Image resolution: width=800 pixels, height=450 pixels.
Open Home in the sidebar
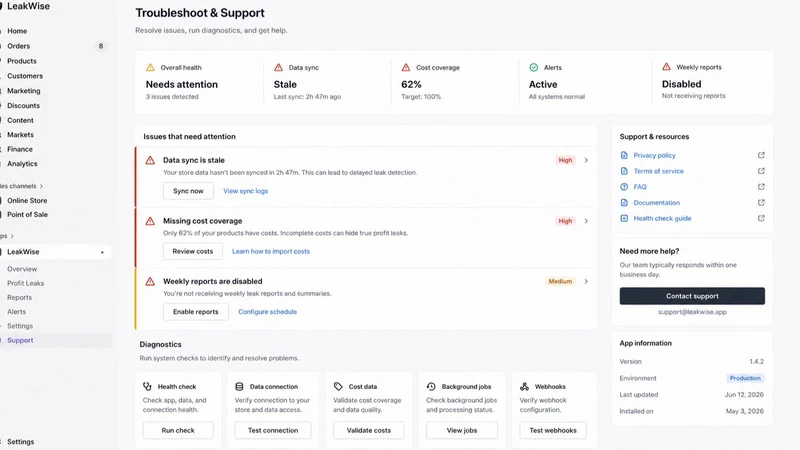tap(17, 31)
